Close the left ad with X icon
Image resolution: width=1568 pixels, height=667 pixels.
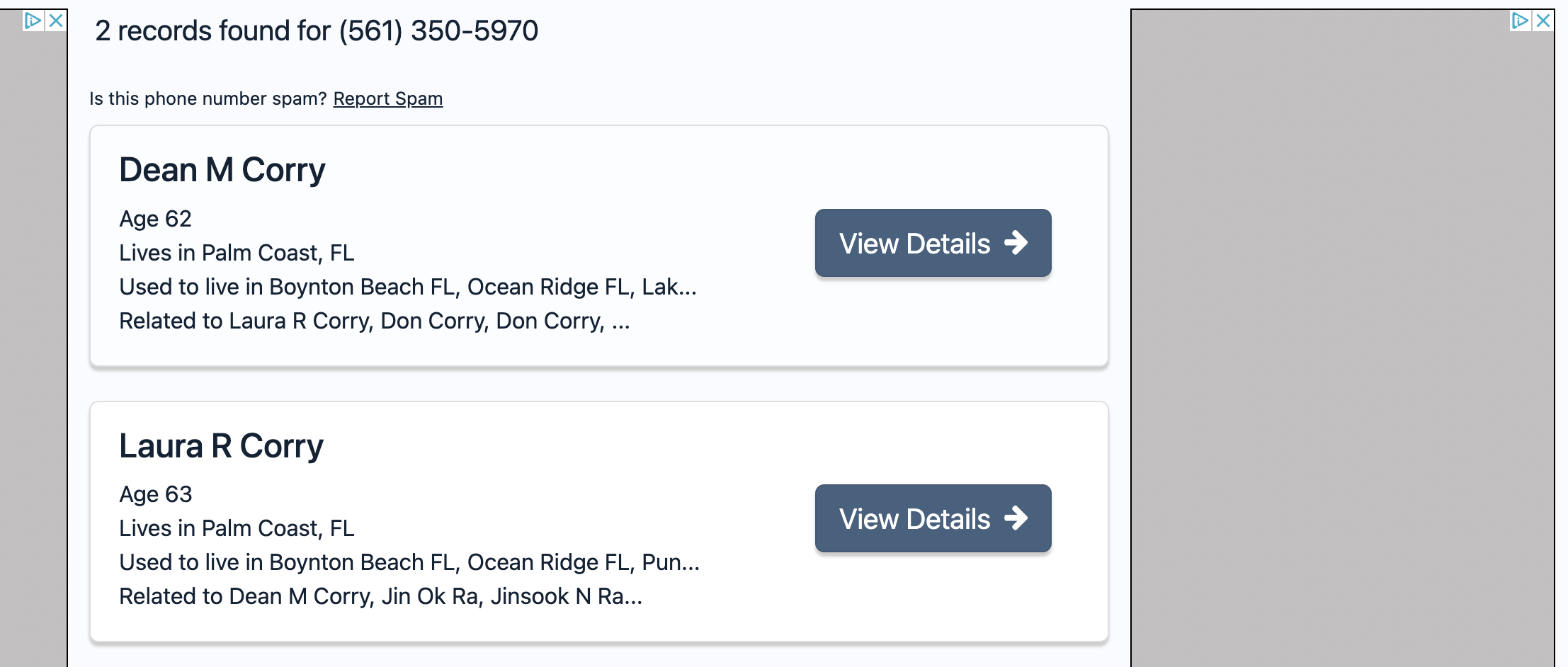point(56,21)
